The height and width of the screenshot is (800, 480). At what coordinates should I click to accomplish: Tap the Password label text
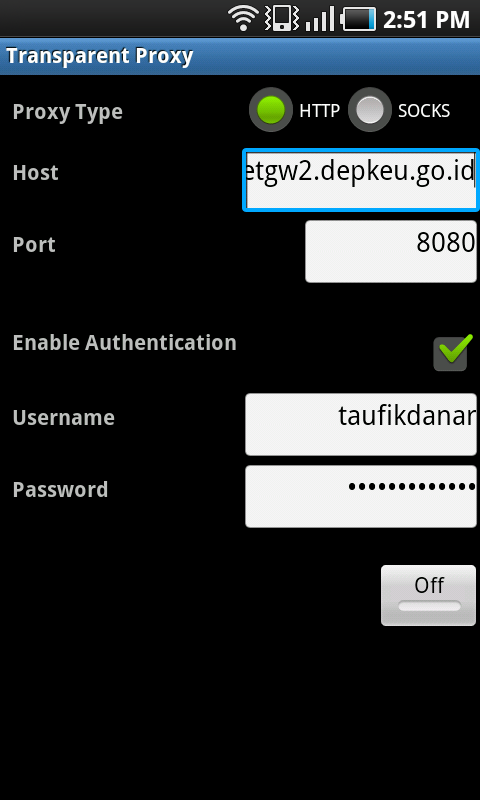(x=60, y=489)
